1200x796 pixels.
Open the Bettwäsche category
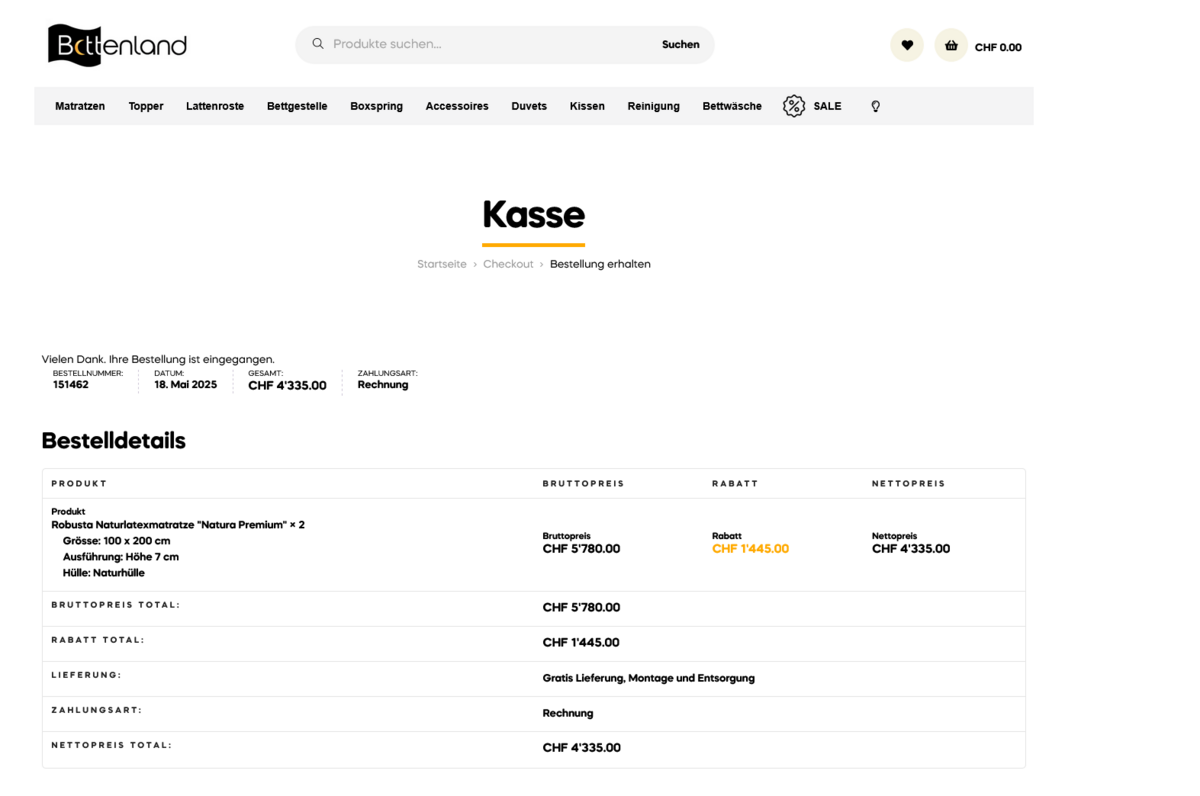point(732,106)
